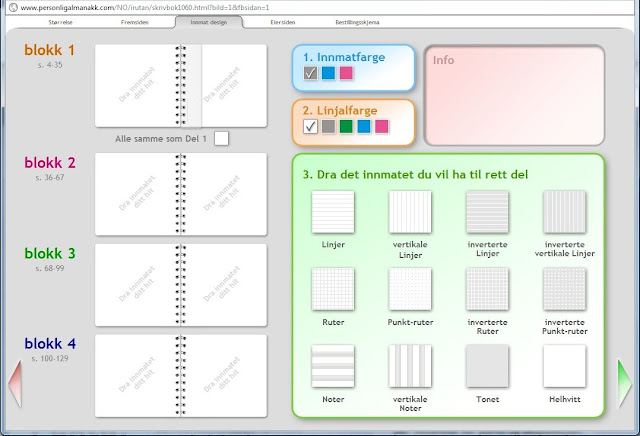Click the '1. Innmatfarge' heading
The height and width of the screenshot is (436, 640).
point(344,57)
